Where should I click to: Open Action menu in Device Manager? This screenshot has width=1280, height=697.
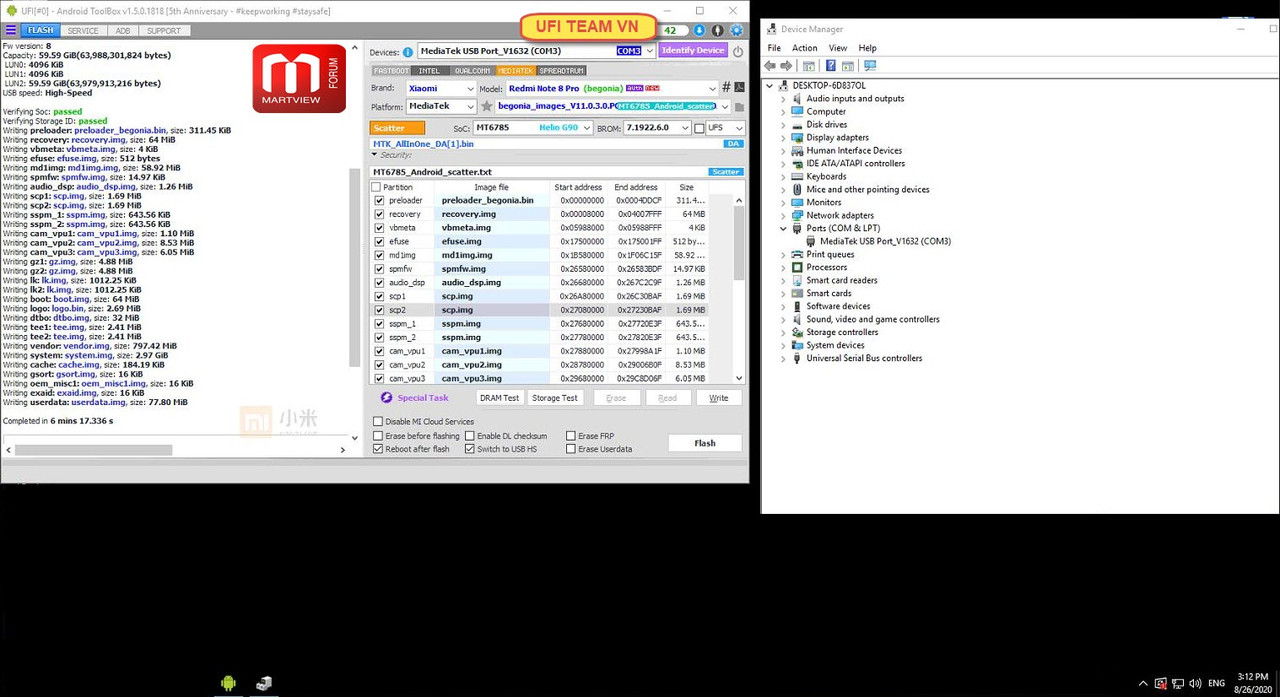pos(804,48)
